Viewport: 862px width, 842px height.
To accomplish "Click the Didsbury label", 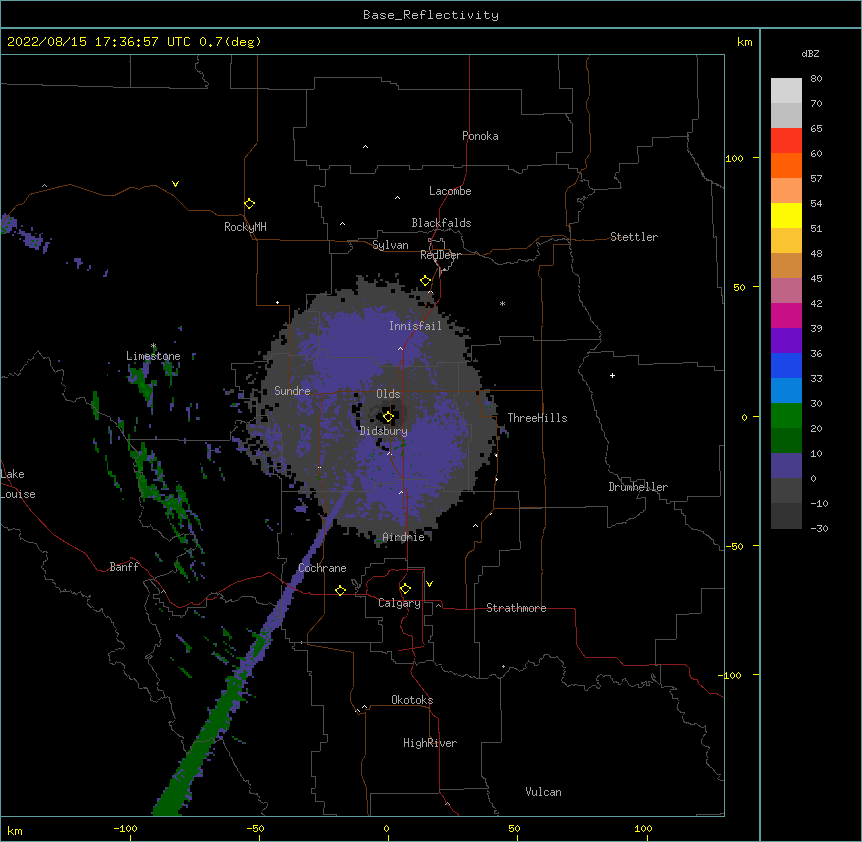I will (x=383, y=431).
